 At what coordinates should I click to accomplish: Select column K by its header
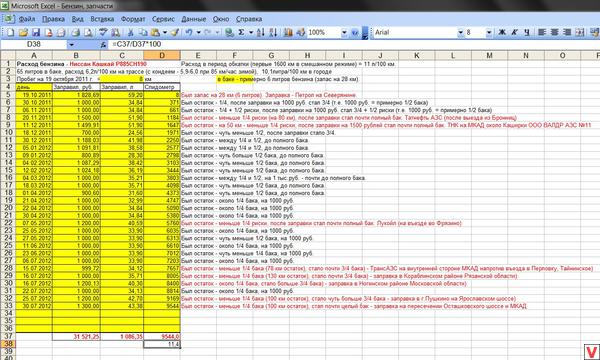pyautogui.click(x=416, y=55)
